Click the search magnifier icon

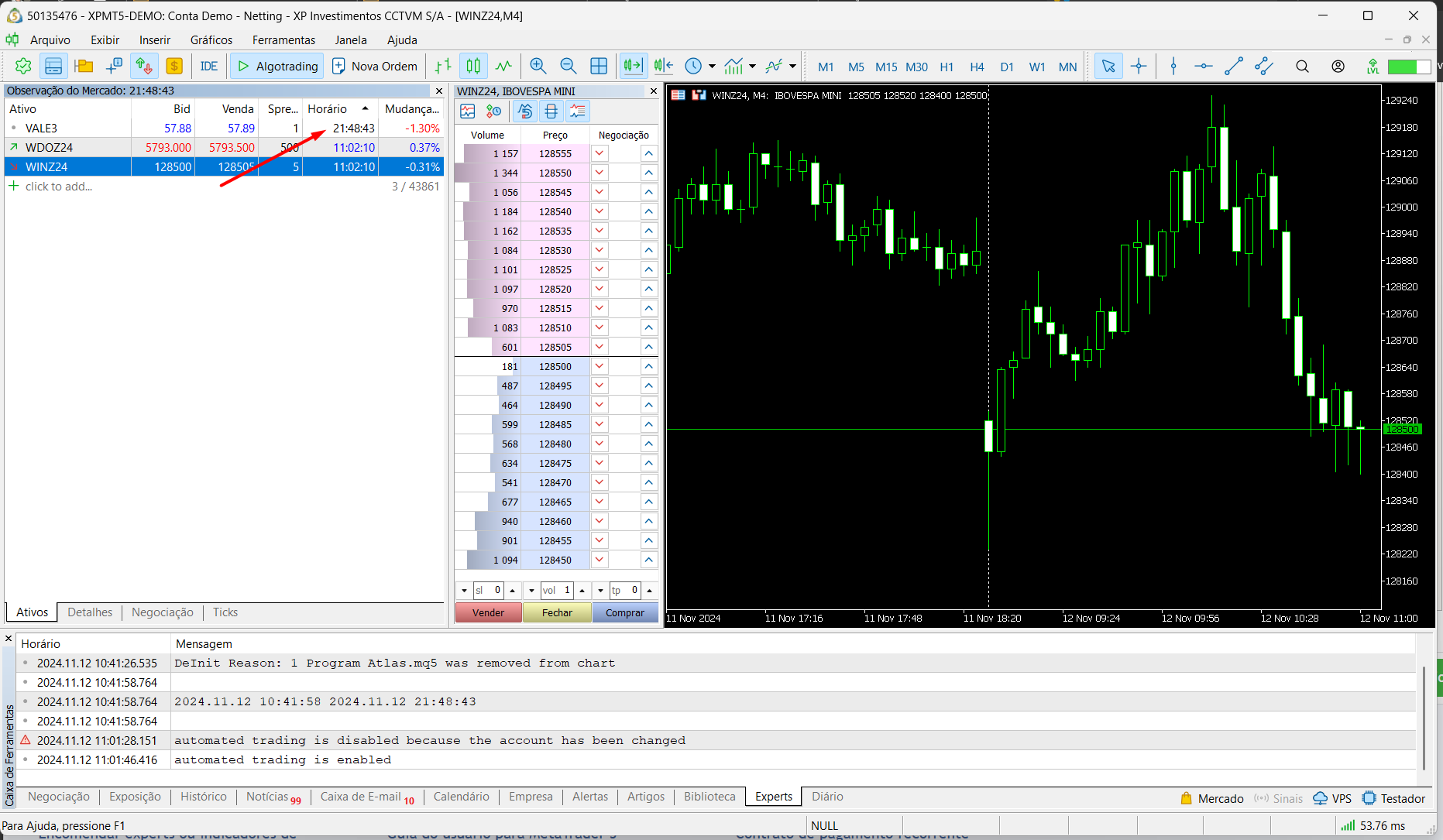(1302, 67)
